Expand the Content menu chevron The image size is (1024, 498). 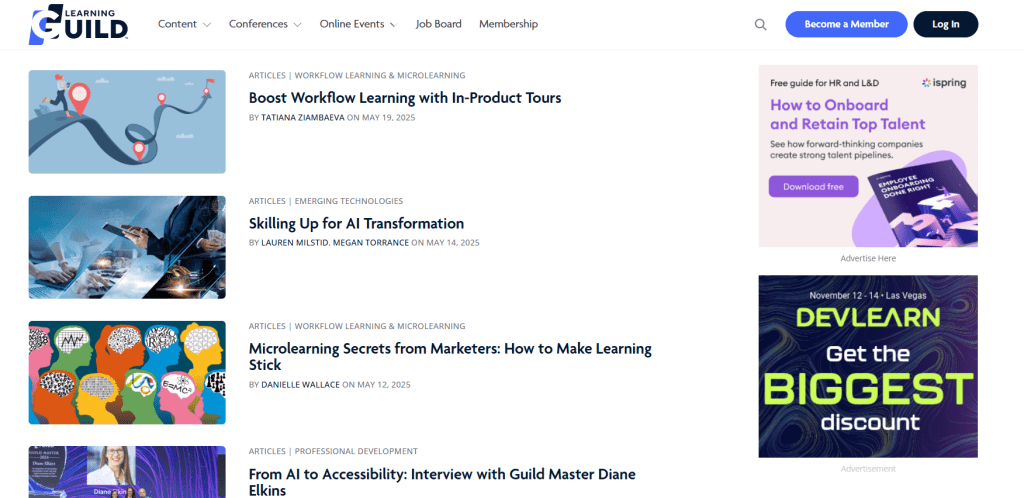coord(207,25)
